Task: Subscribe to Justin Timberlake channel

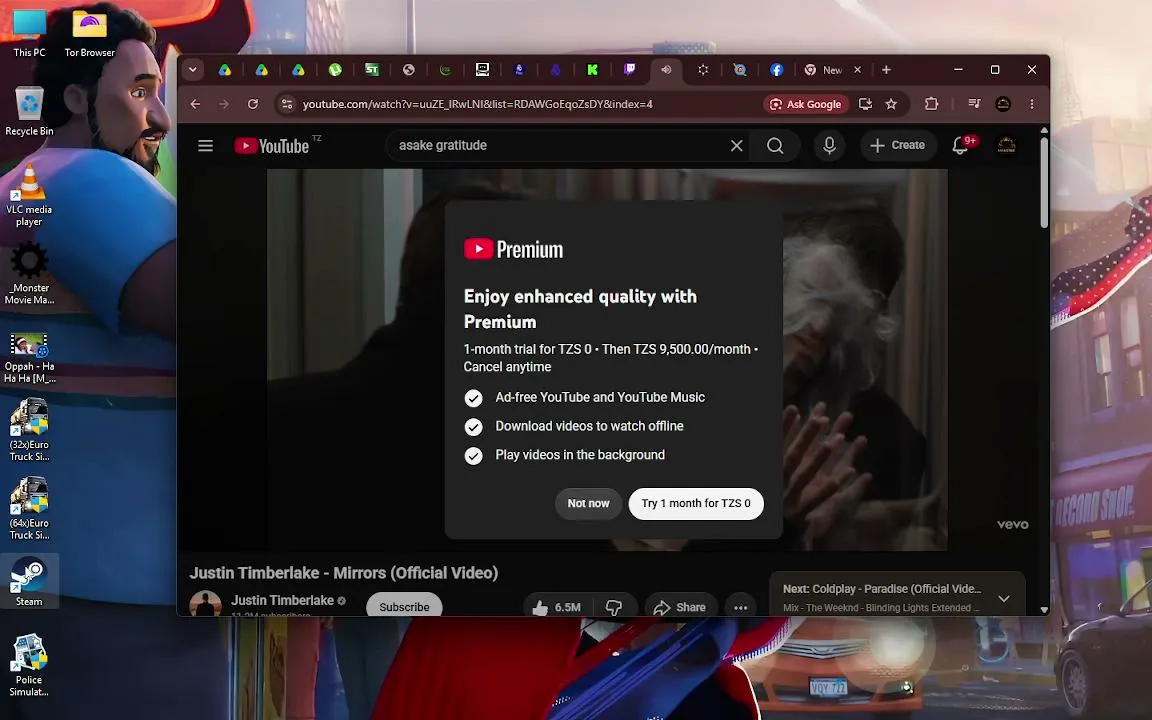Action: tap(404, 606)
